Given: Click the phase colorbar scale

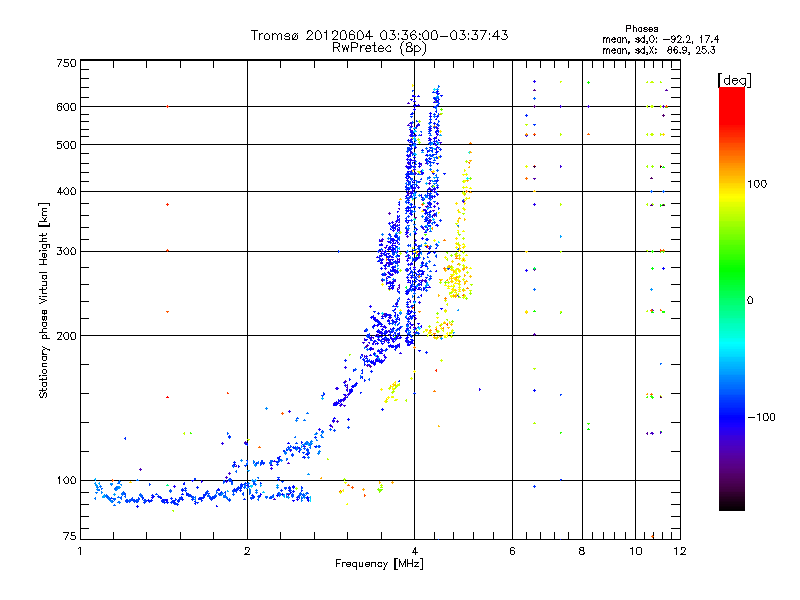Looking at the screenshot, I should pyautogui.click(x=732, y=298).
